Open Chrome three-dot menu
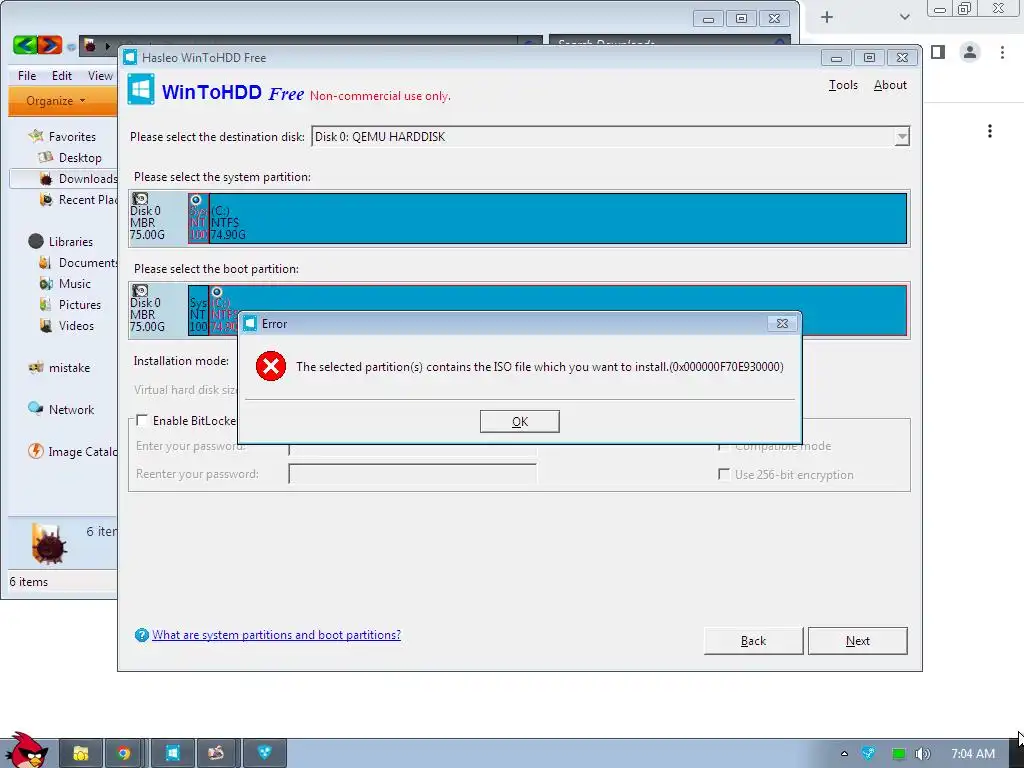Viewport: 1024px width, 768px height. (1002, 52)
